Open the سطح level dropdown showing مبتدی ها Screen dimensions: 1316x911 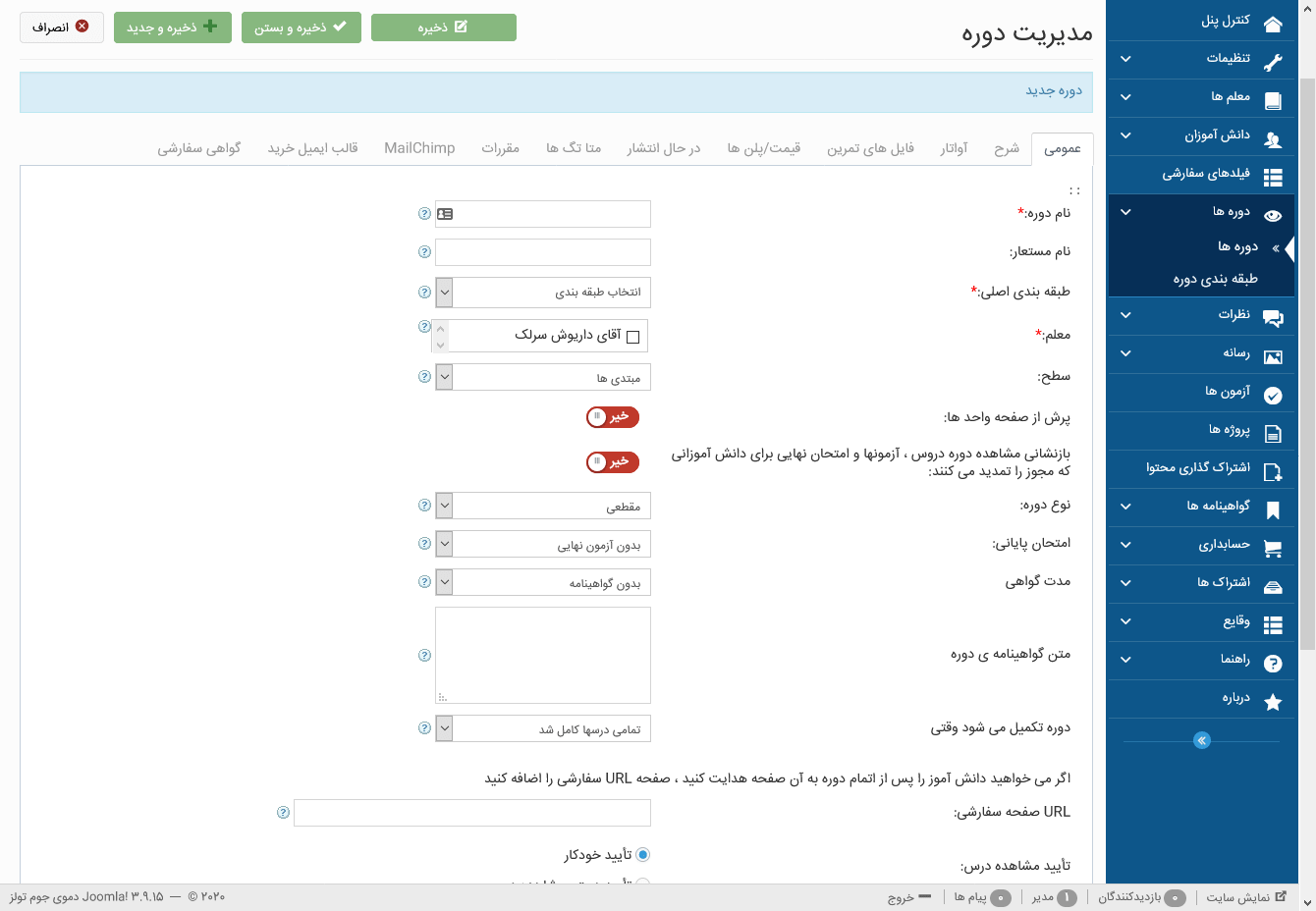click(542, 378)
